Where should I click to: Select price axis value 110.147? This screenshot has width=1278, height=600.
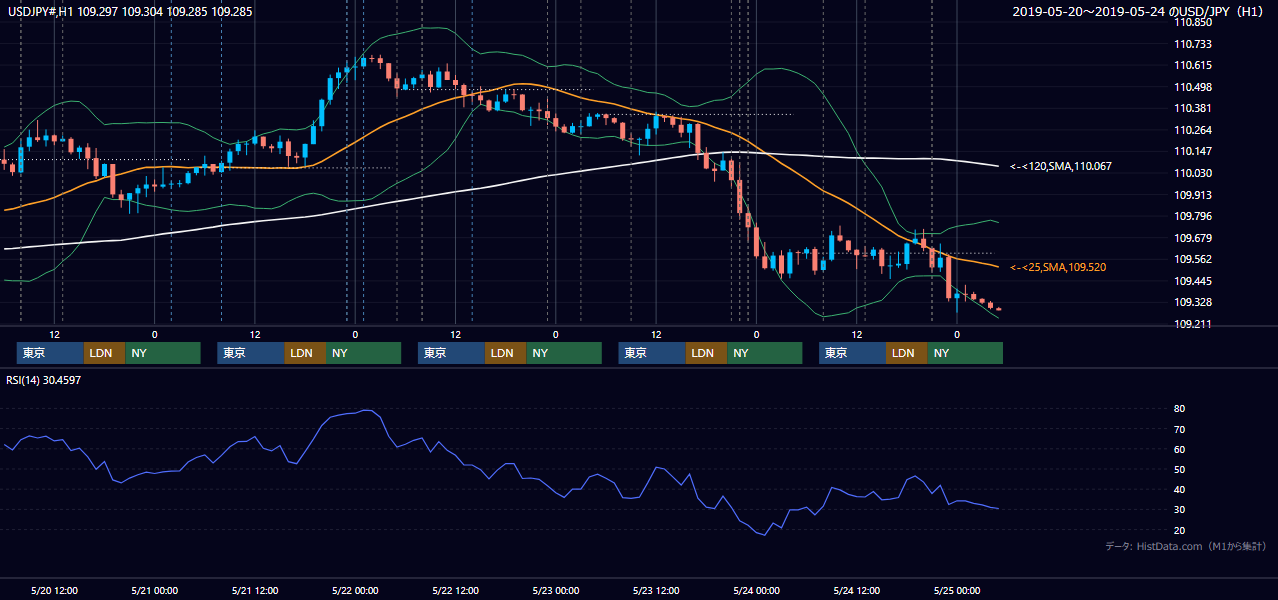(x=1193, y=151)
